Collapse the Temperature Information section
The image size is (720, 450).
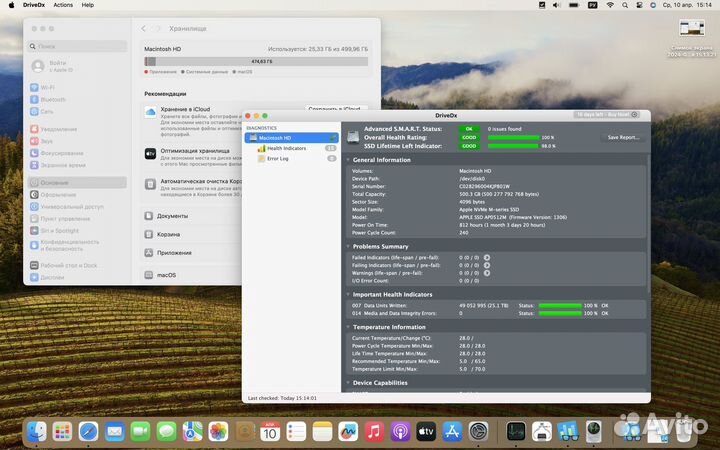click(x=348, y=327)
